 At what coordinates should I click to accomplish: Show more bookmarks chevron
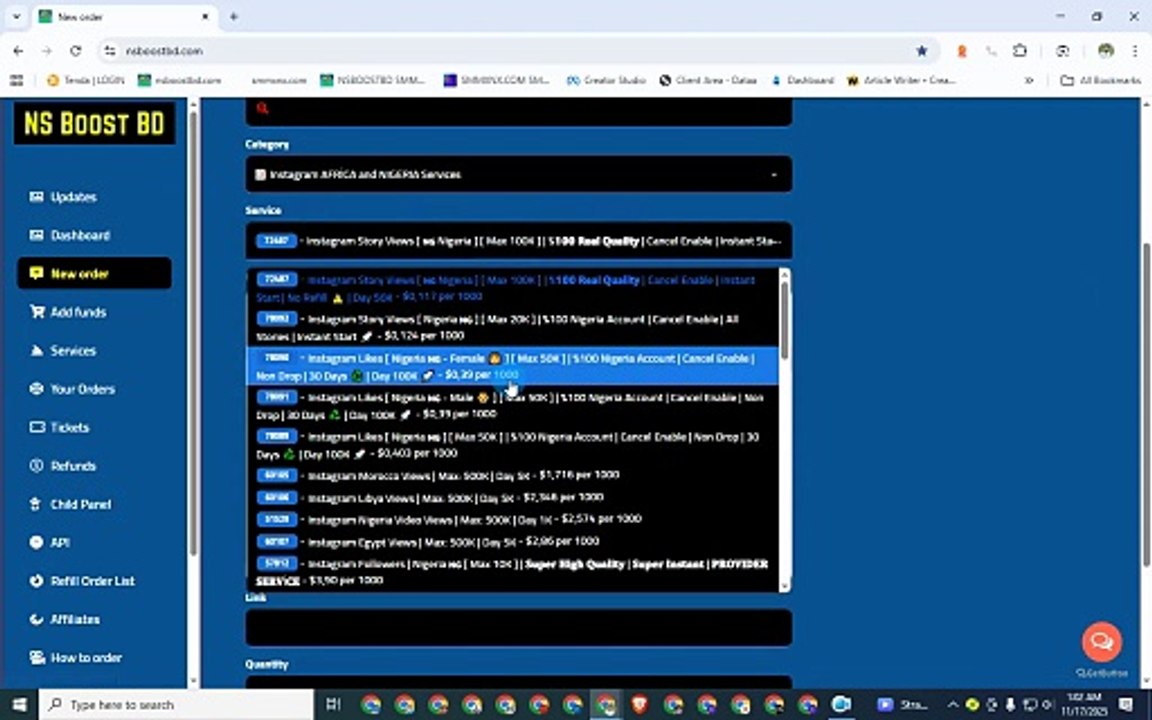coord(1029,80)
